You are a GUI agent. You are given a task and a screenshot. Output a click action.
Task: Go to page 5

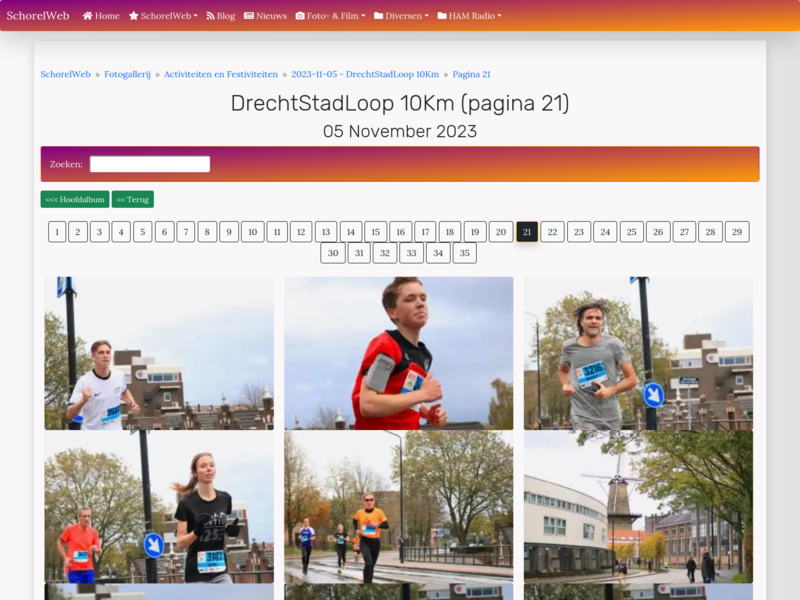(x=143, y=232)
